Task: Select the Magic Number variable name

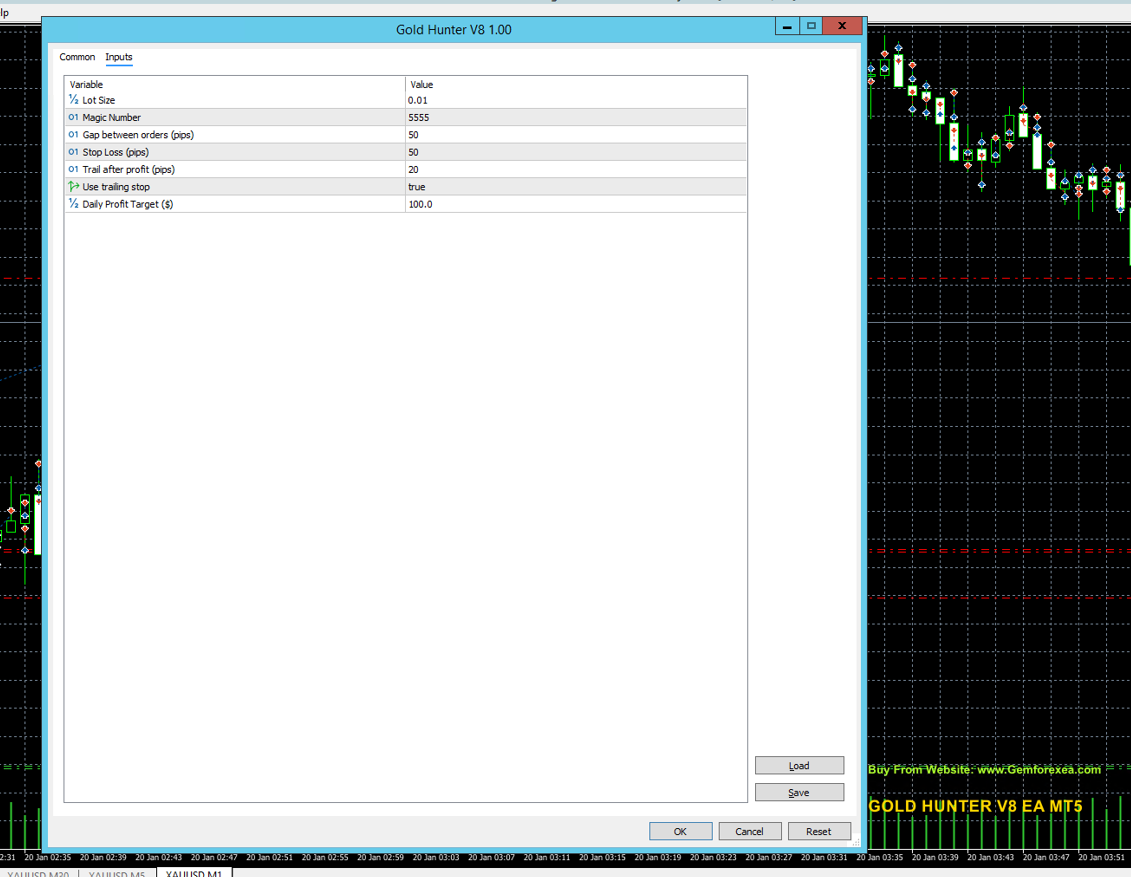Action: click(112, 118)
